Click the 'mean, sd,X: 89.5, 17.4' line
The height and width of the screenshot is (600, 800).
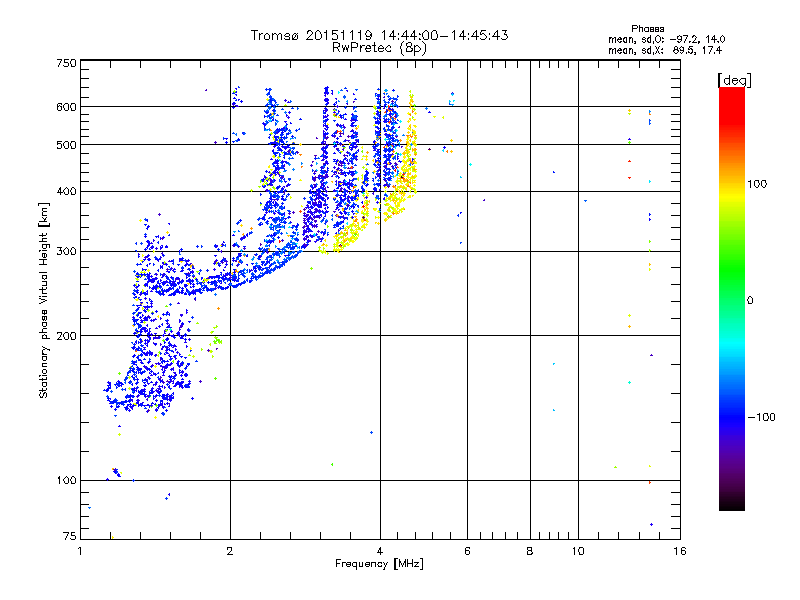[x=665, y=51]
